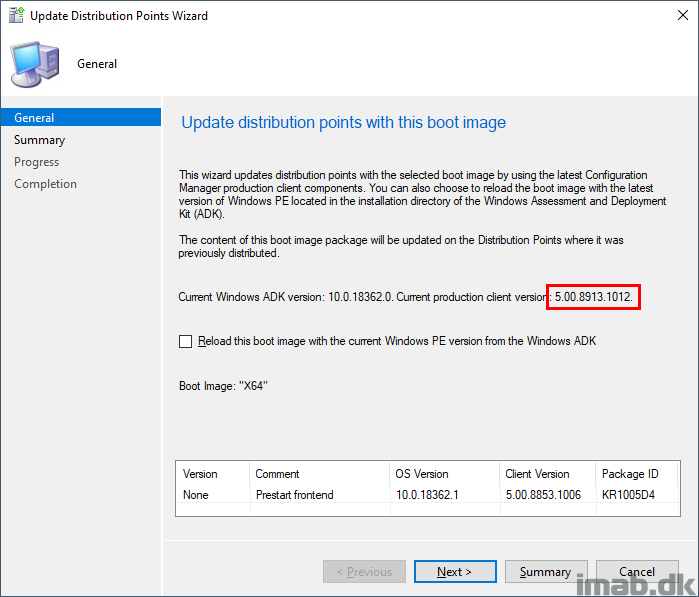Click the OS version value 10.0.18362.1
Image resolution: width=699 pixels, height=597 pixels.
(427, 495)
